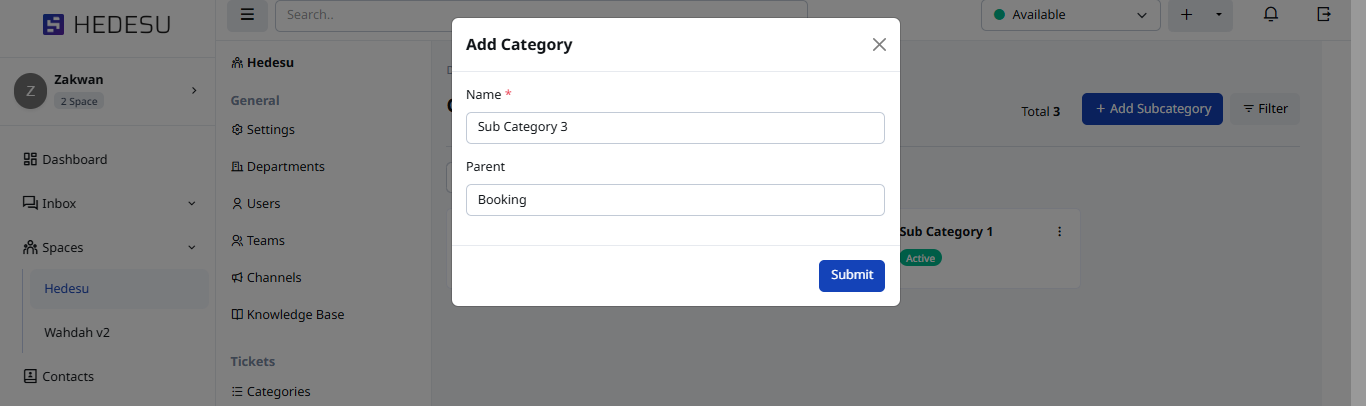Open the Filter options
1366x406 pixels.
click(1265, 109)
